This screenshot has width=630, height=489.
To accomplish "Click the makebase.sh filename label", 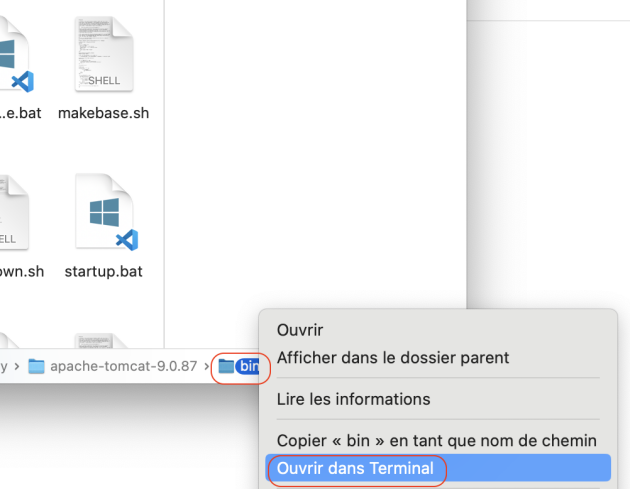I will pyautogui.click(x=103, y=113).
